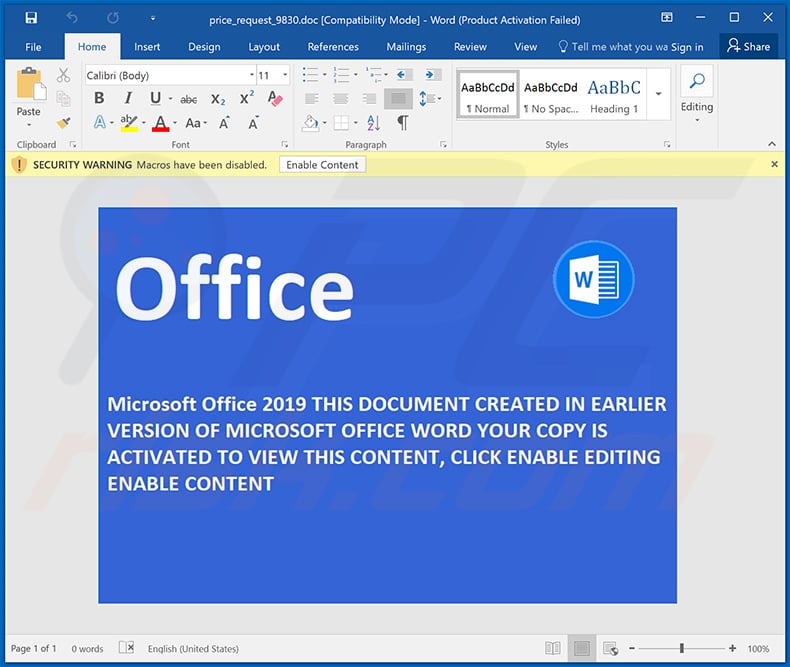This screenshot has width=790, height=667.
Task: Toggle Strikethrough abc formatting
Action: click(189, 99)
